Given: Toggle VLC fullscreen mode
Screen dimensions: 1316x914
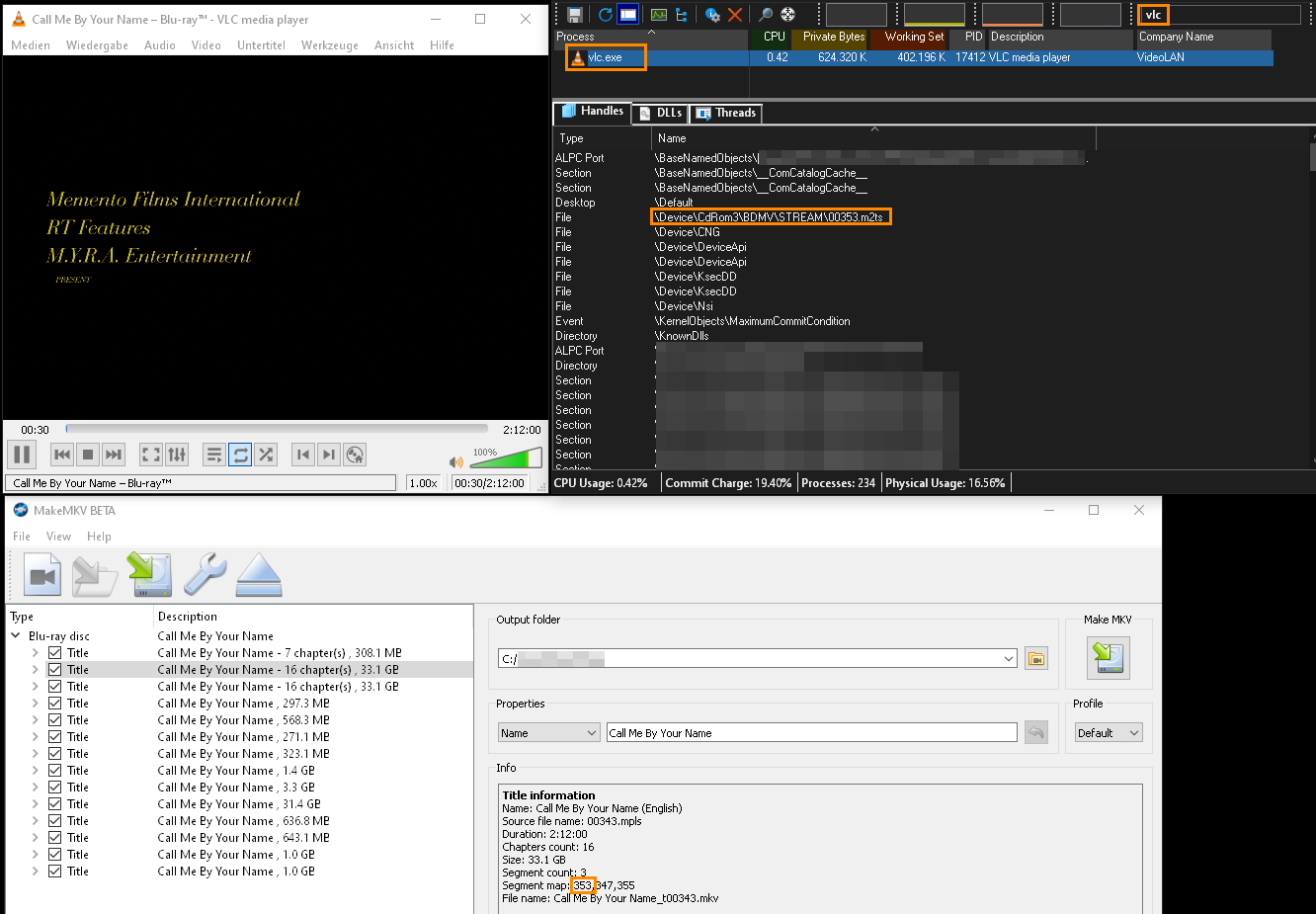Looking at the screenshot, I should (151, 455).
